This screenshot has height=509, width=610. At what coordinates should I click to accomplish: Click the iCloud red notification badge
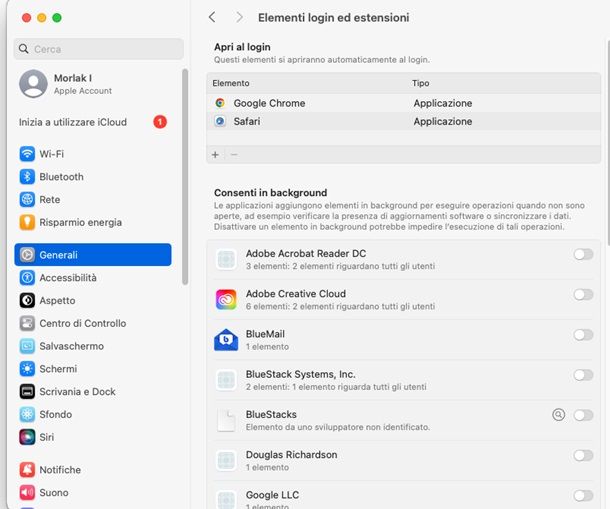160,122
